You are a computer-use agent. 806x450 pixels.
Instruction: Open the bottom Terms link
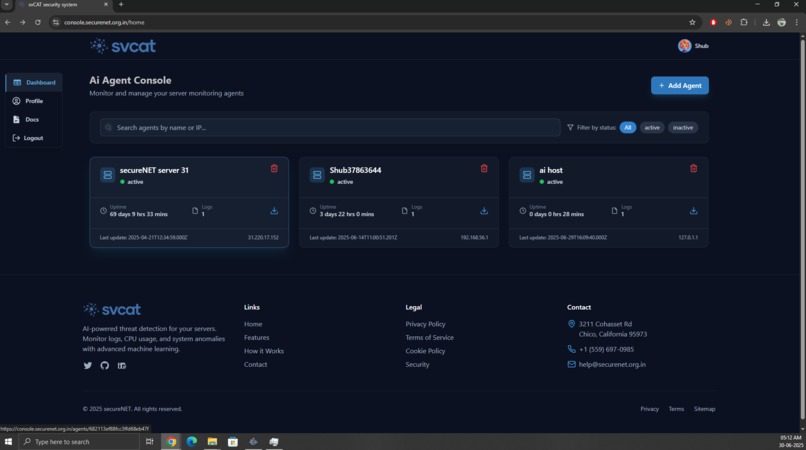pyautogui.click(x=676, y=409)
